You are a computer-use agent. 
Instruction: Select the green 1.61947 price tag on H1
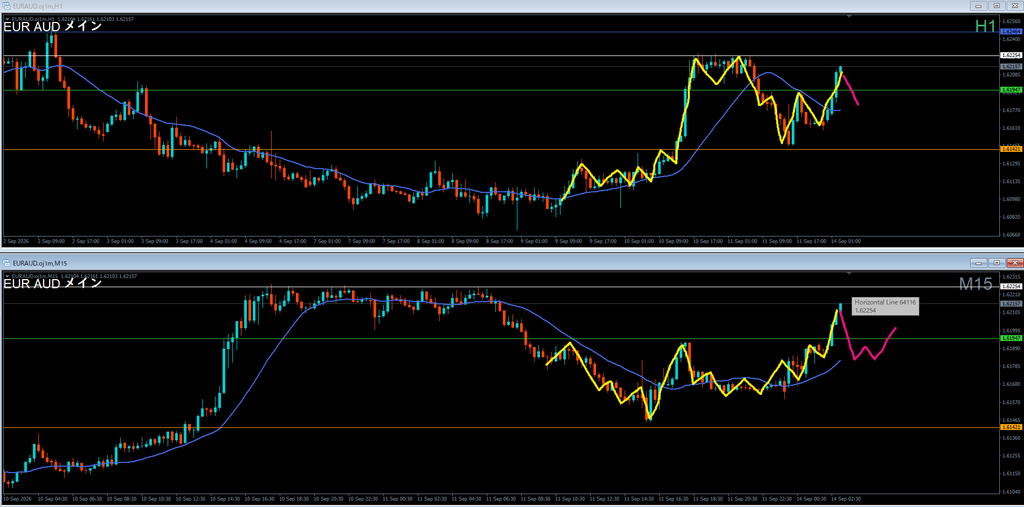(1011, 90)
